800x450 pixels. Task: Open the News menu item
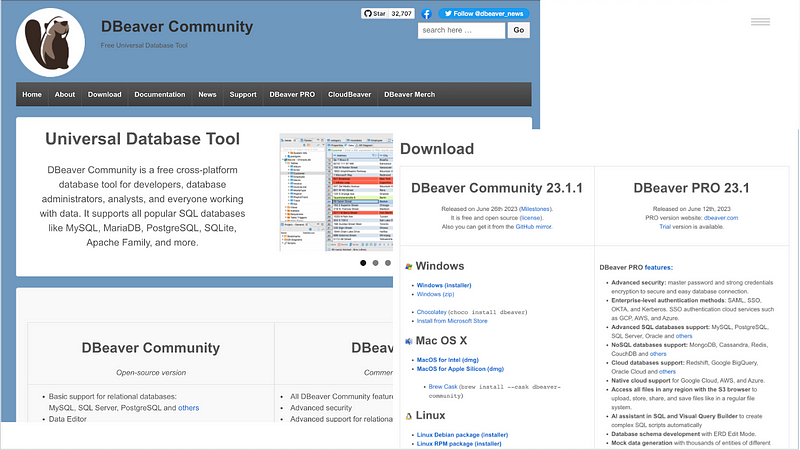tap(207, 94)
